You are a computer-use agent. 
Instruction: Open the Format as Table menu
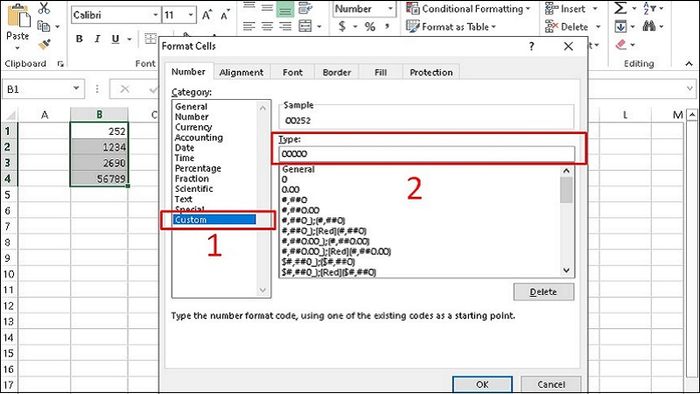coord(451,27)
